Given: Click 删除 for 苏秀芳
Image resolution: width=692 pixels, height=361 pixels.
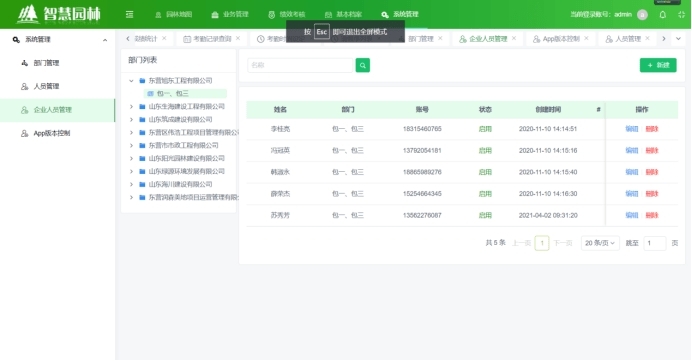Looking at the screenshot, I should coord(652,215).
